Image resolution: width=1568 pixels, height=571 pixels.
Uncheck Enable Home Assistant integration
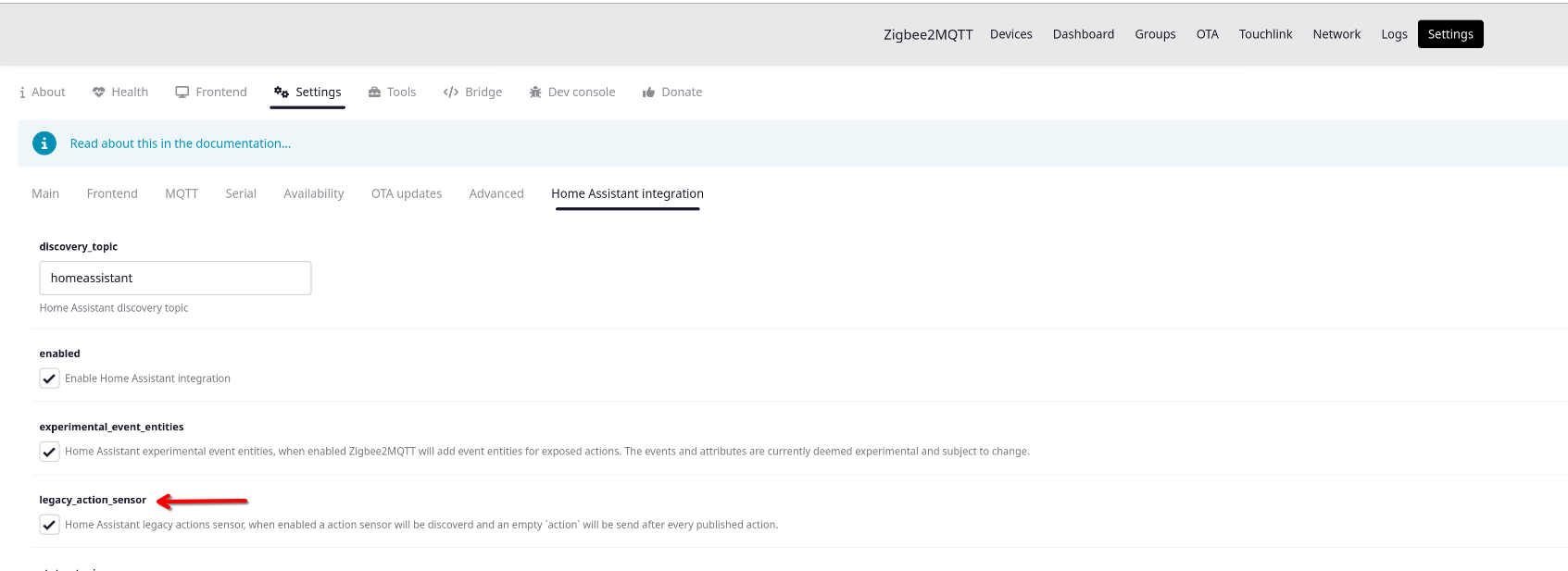(50, 379)
